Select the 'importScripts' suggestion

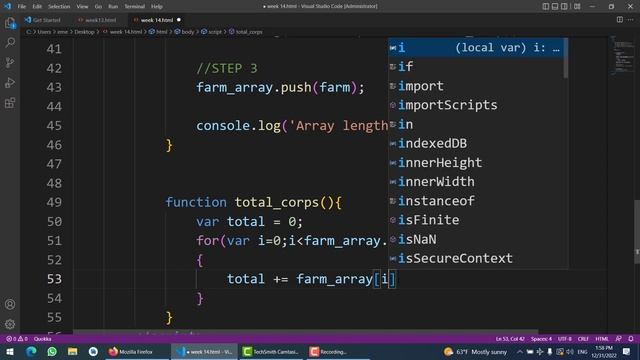coord(476,105)
